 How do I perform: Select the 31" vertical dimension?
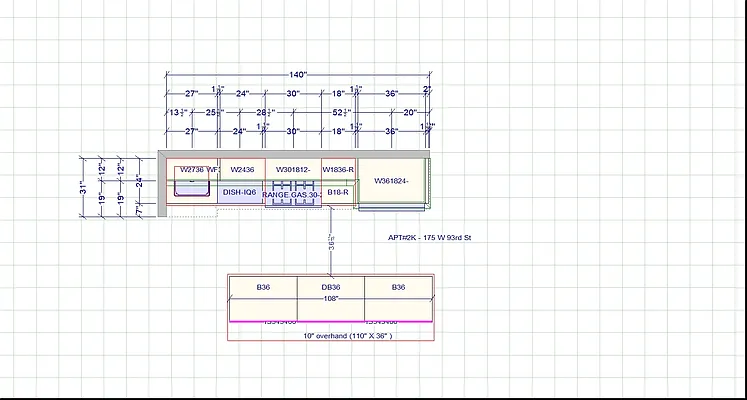click(85, 187)
